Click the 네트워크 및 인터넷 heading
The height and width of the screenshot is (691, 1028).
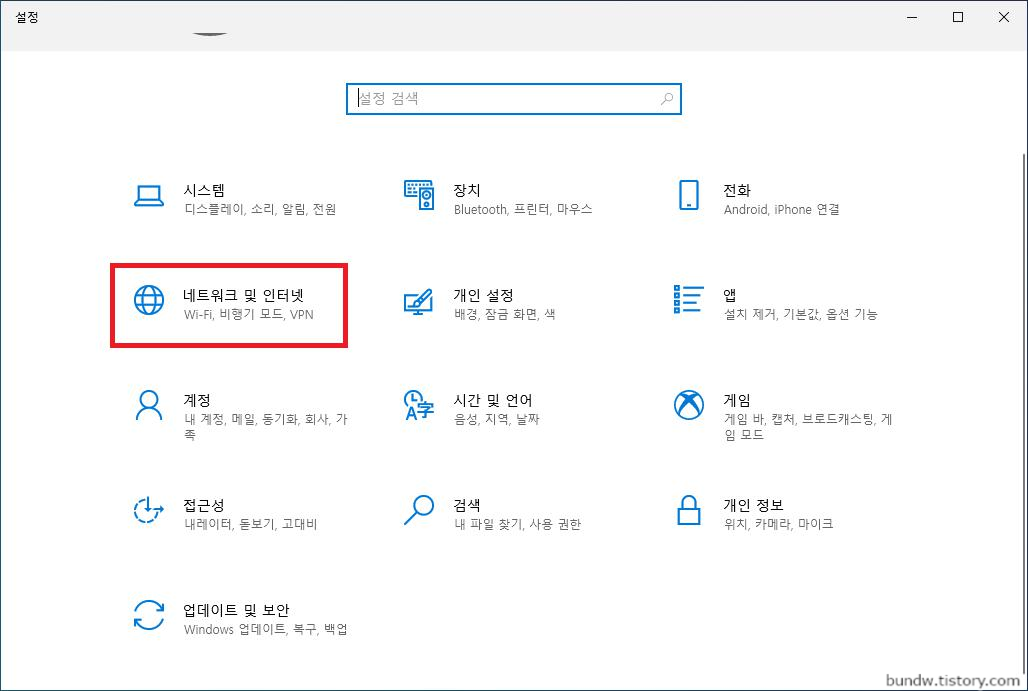(x=243, y=295)
